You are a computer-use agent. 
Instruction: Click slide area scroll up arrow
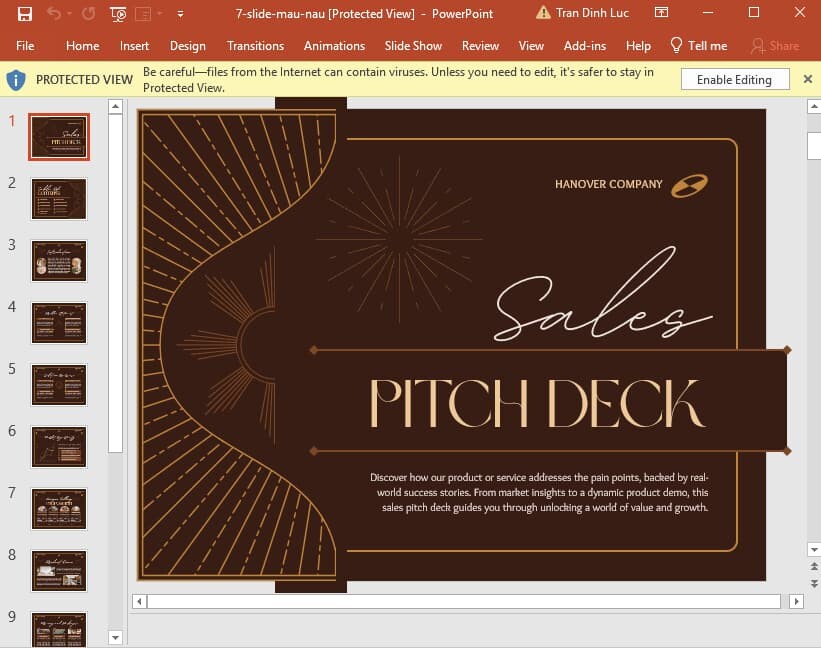[814, 107]
